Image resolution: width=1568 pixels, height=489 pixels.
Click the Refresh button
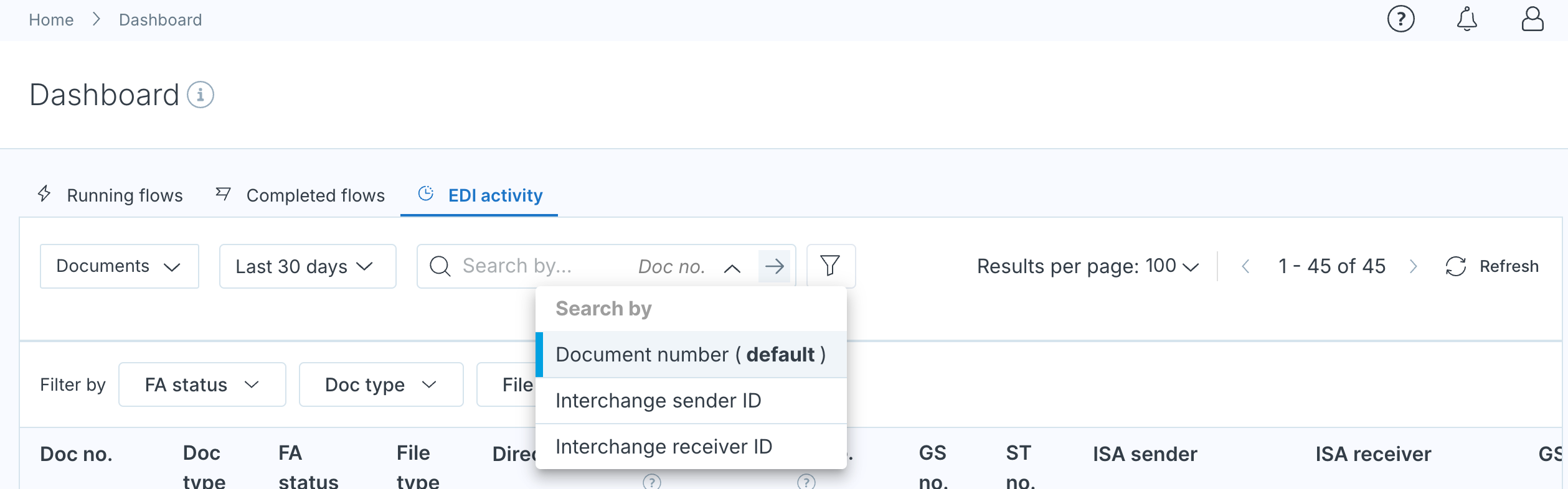pyautogui.click(x=1491, y=266)
